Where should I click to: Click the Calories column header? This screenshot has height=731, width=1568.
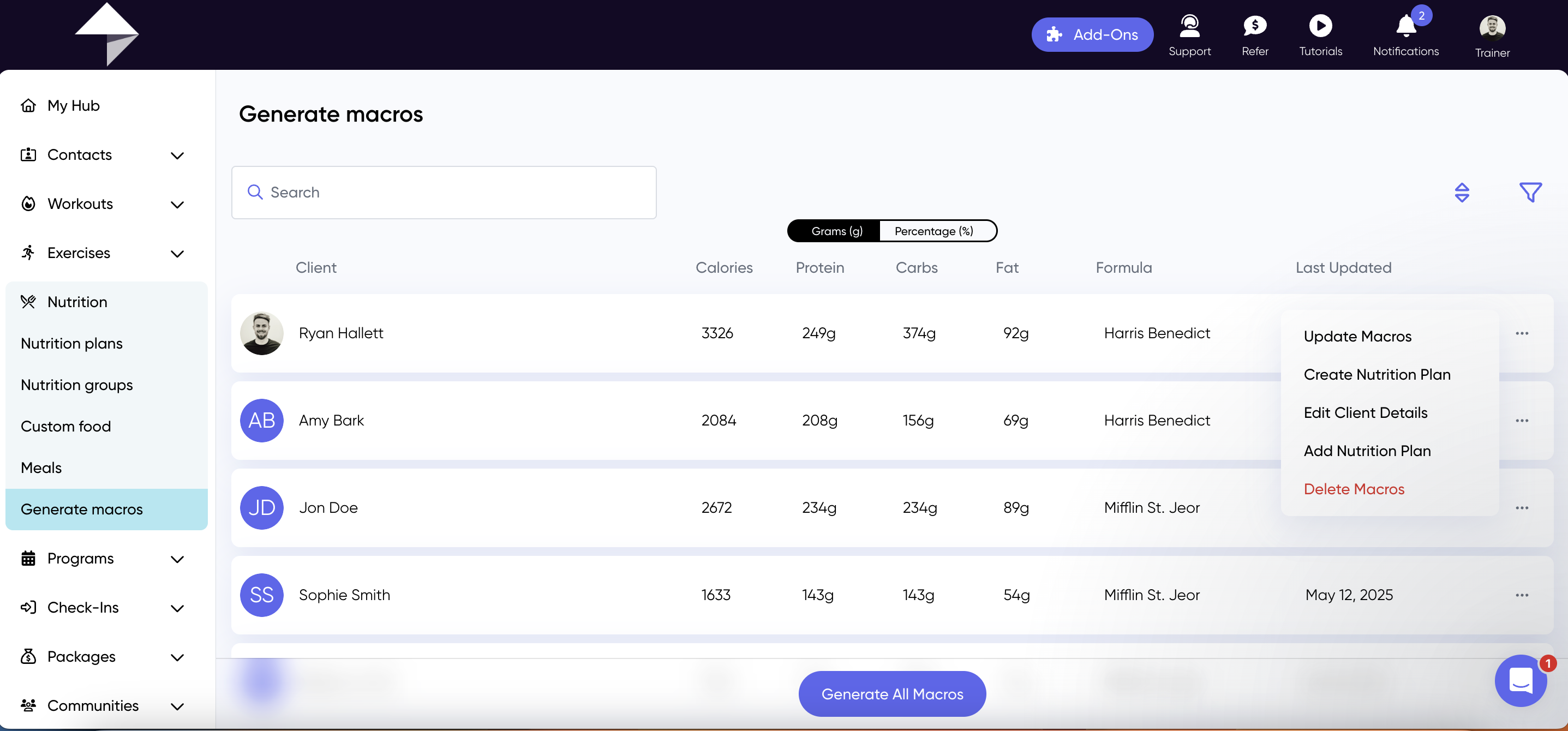pyautogui.click(x=724, y=268)
